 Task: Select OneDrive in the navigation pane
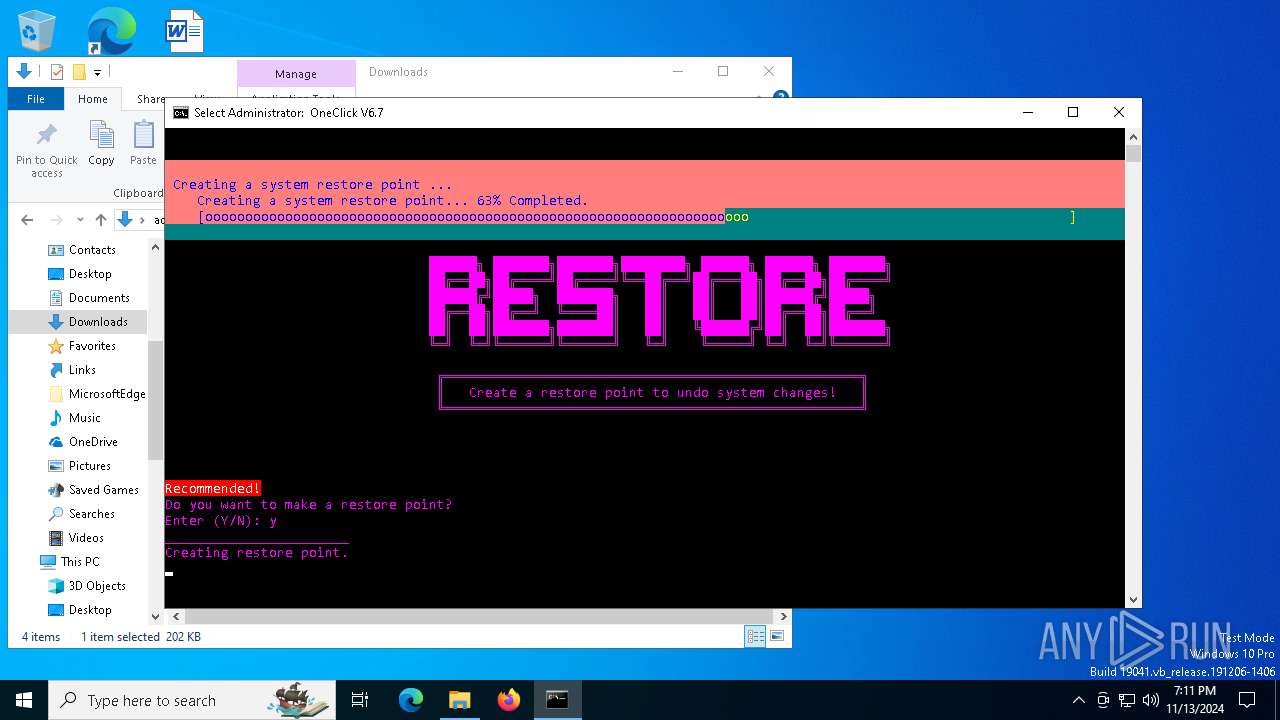pyautogui.click(x=93, y=442)
